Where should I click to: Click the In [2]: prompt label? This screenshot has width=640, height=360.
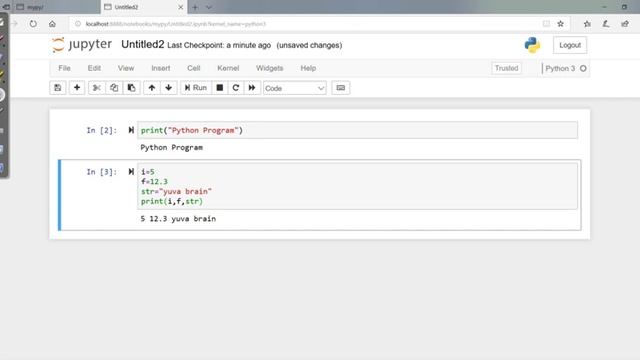click(102, 130)
